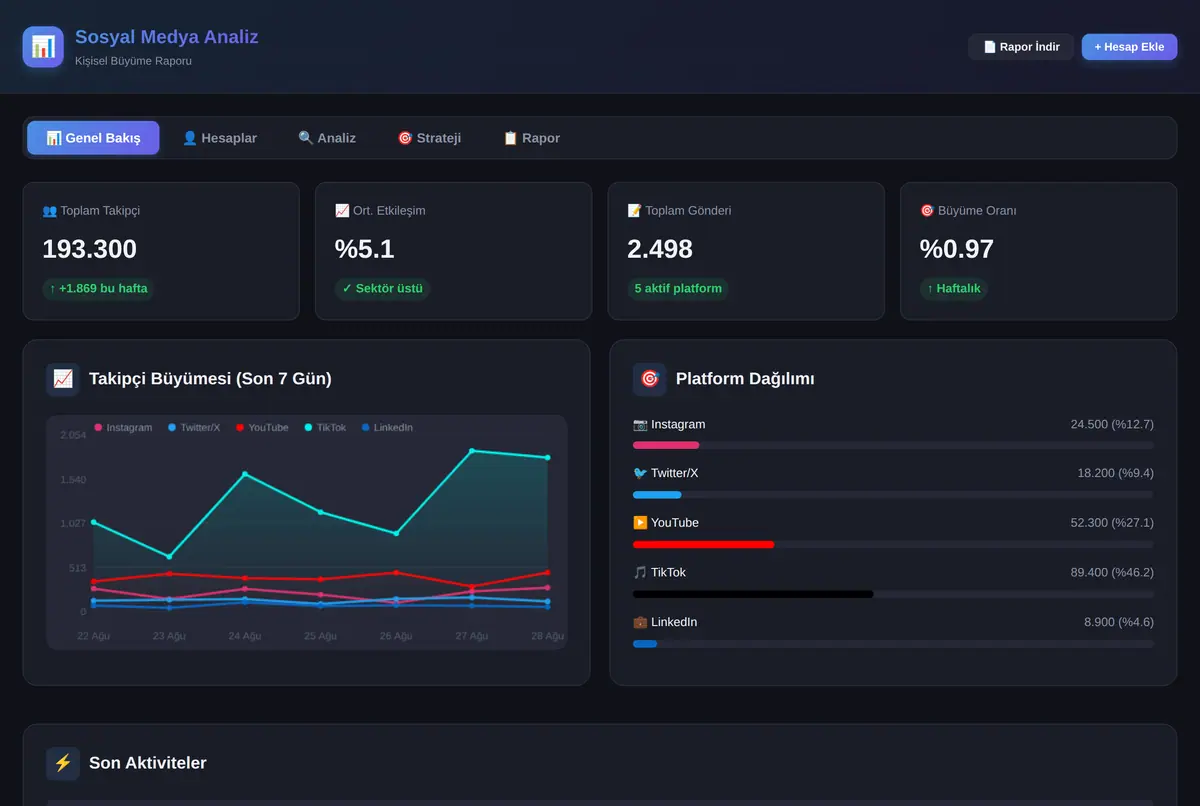This screenshot has width=1200, height=806.
Task: Click the "27 Ağu" axis label
Action: tap(471, 636)
